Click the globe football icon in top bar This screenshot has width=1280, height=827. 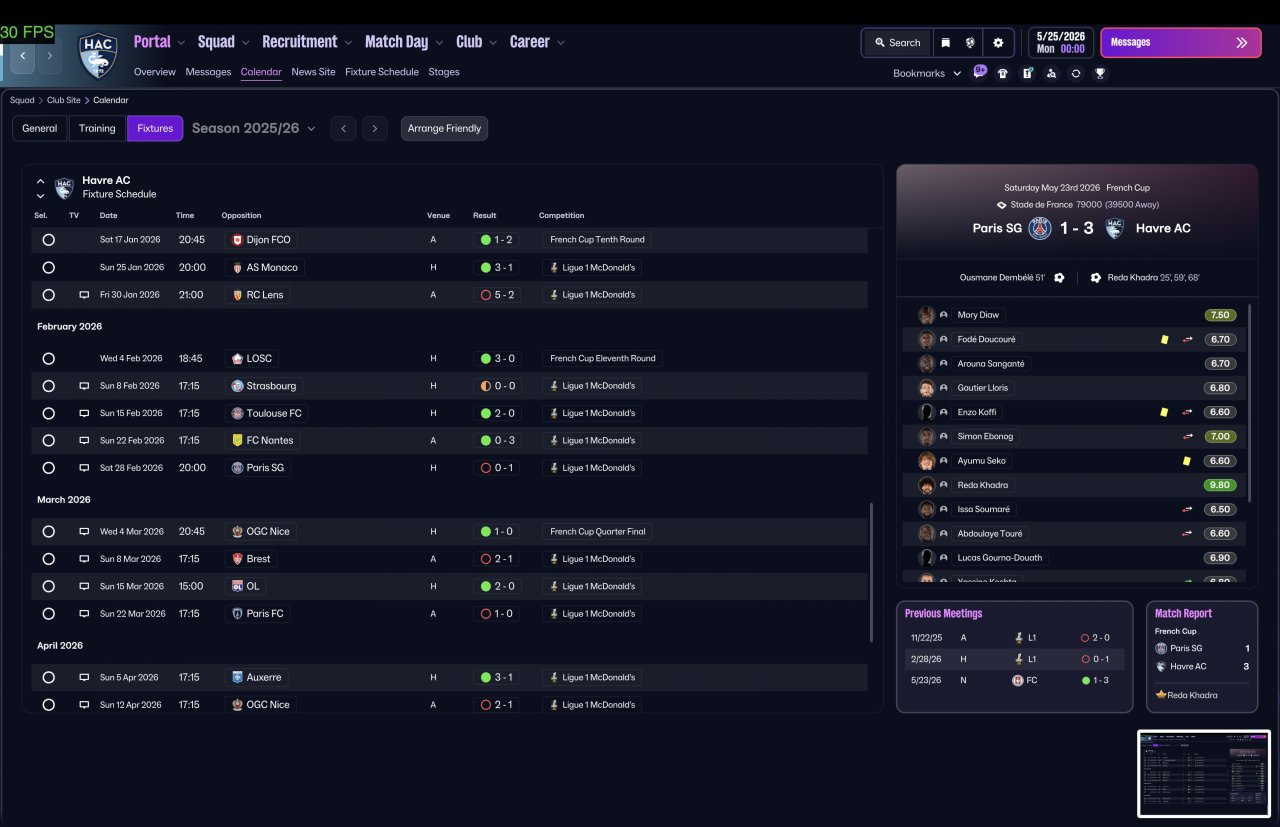click(x=970, y=43)
